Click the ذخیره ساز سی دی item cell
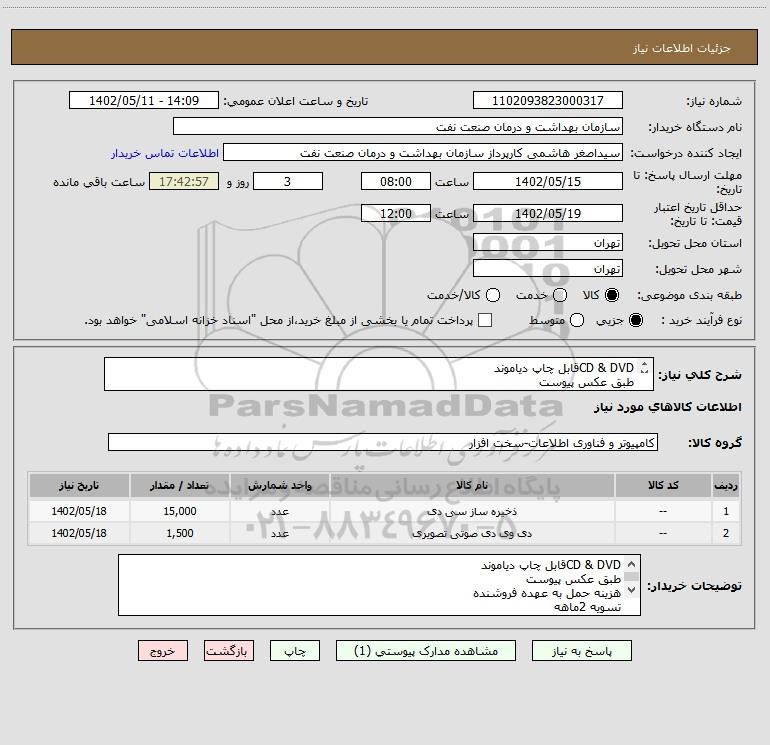This screenshot has width=770, height=745. [472, 511]
